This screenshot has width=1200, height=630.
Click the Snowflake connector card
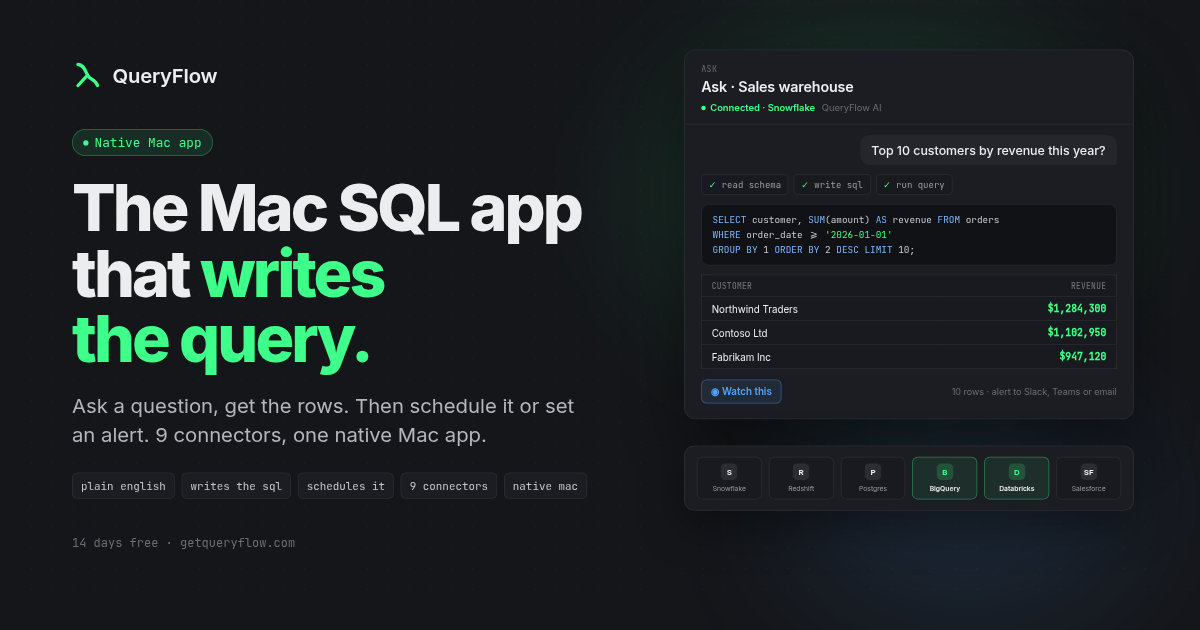729,478
